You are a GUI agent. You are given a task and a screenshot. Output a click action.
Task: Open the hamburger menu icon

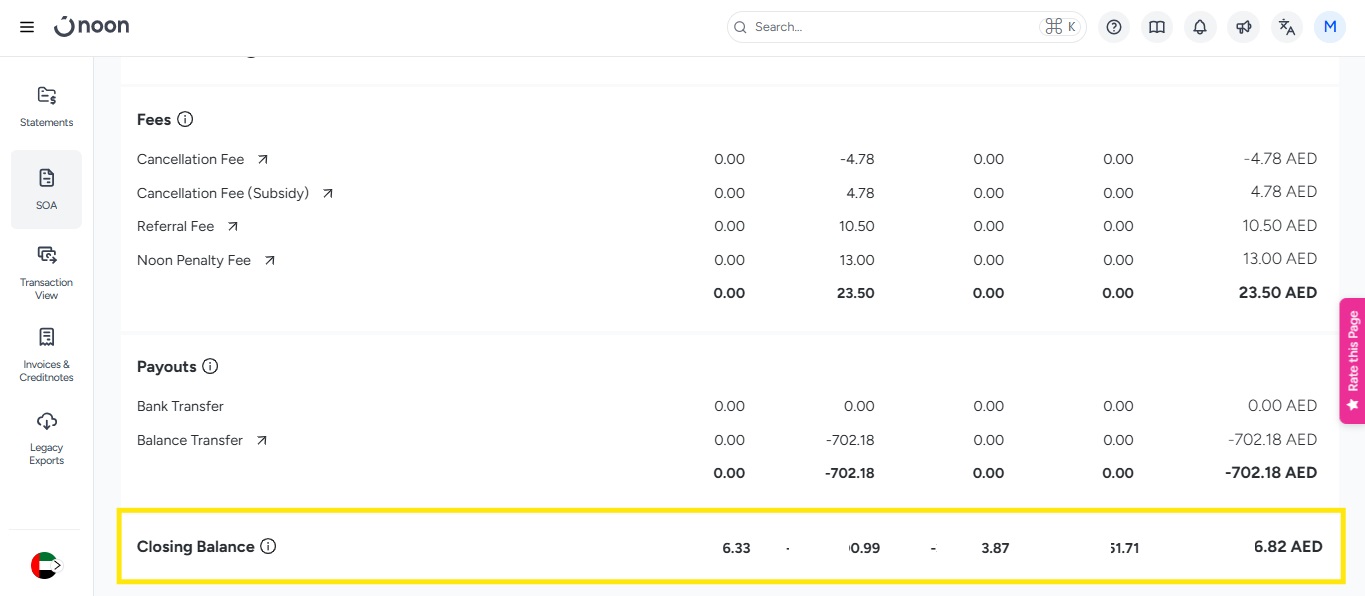pyautogui.click(x=27, y=27)
